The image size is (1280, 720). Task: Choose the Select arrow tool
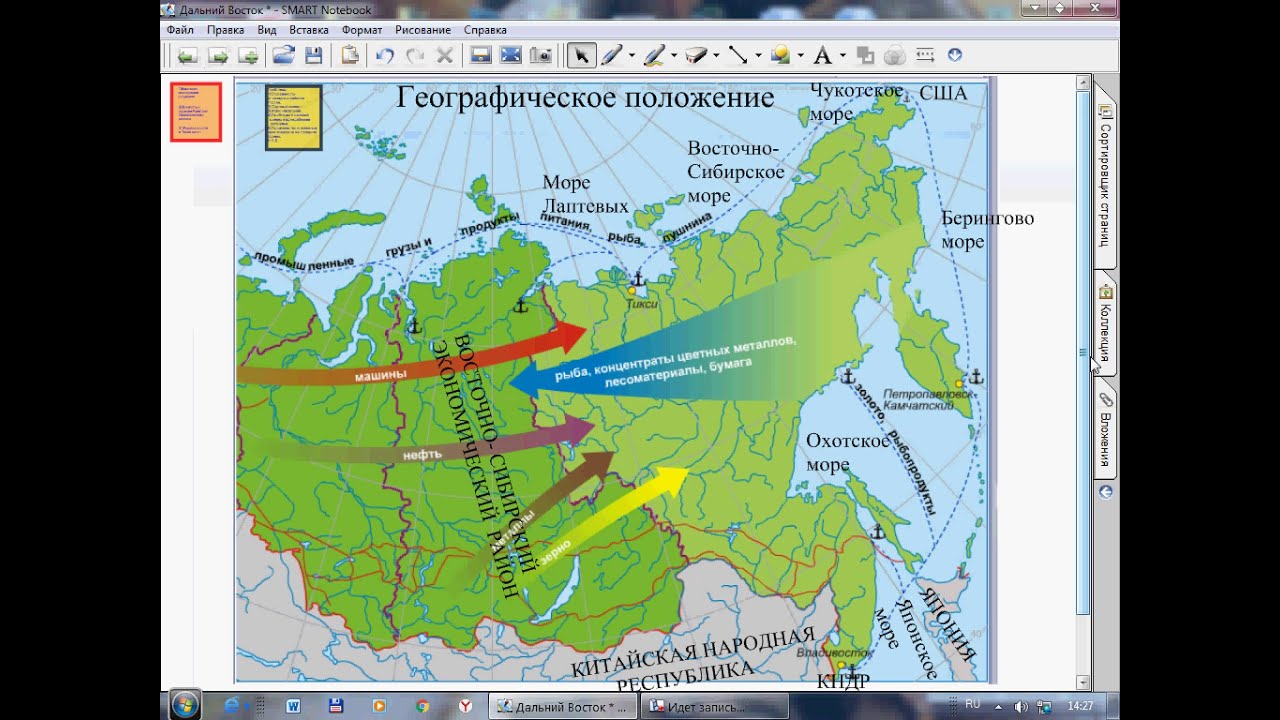(581, 56)
